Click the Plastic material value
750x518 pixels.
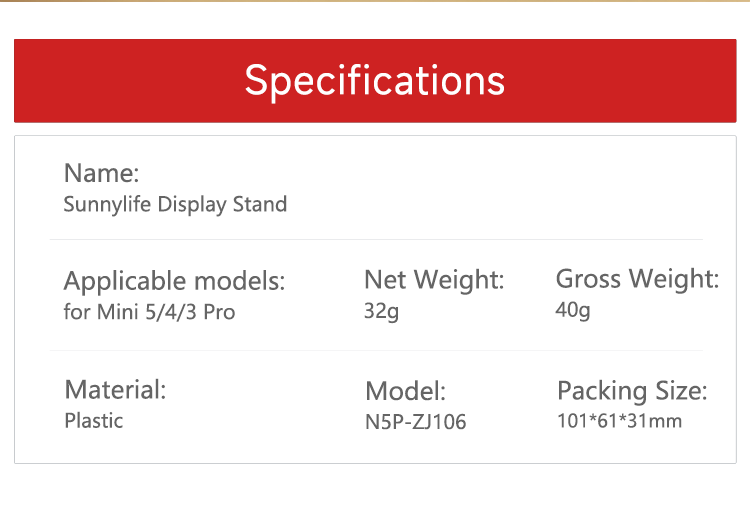(93, 421)
